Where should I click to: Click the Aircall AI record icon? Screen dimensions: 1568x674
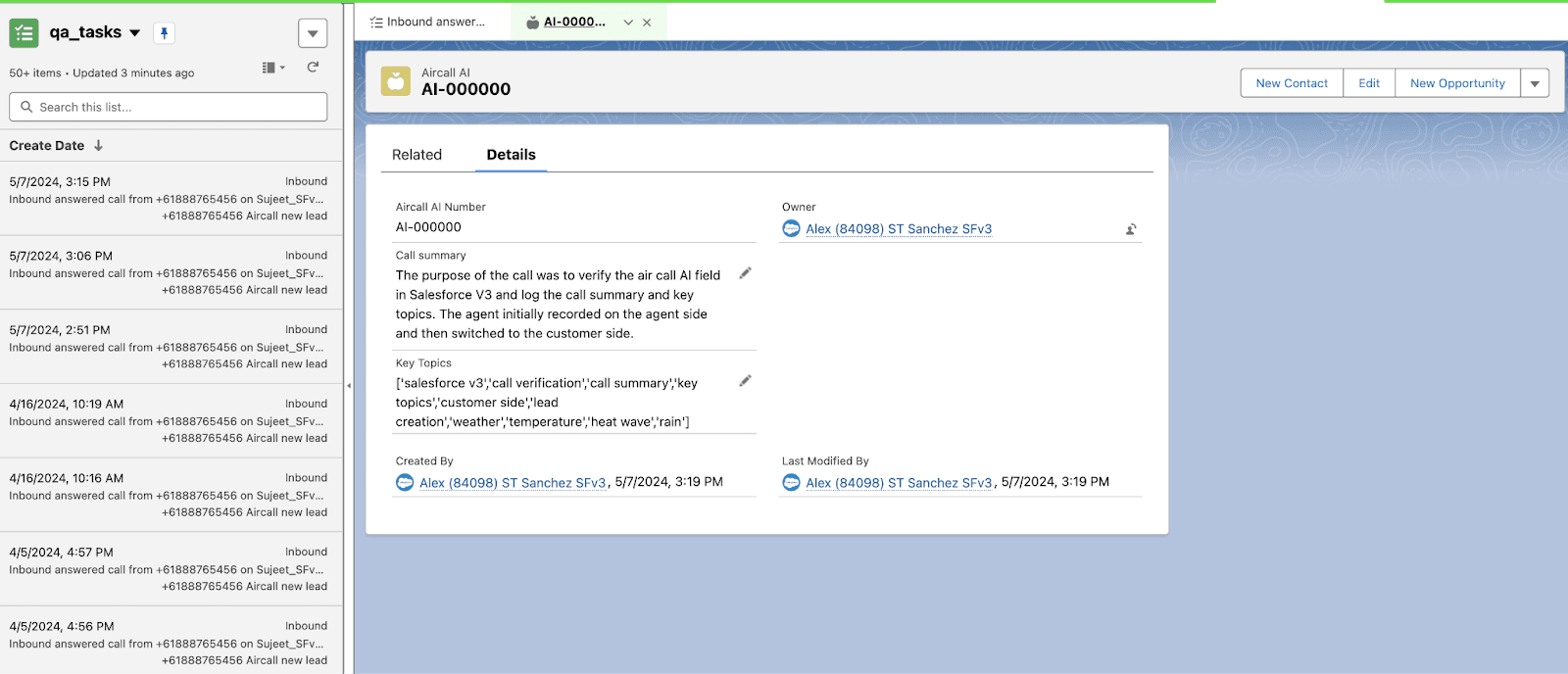pos(396,81)
